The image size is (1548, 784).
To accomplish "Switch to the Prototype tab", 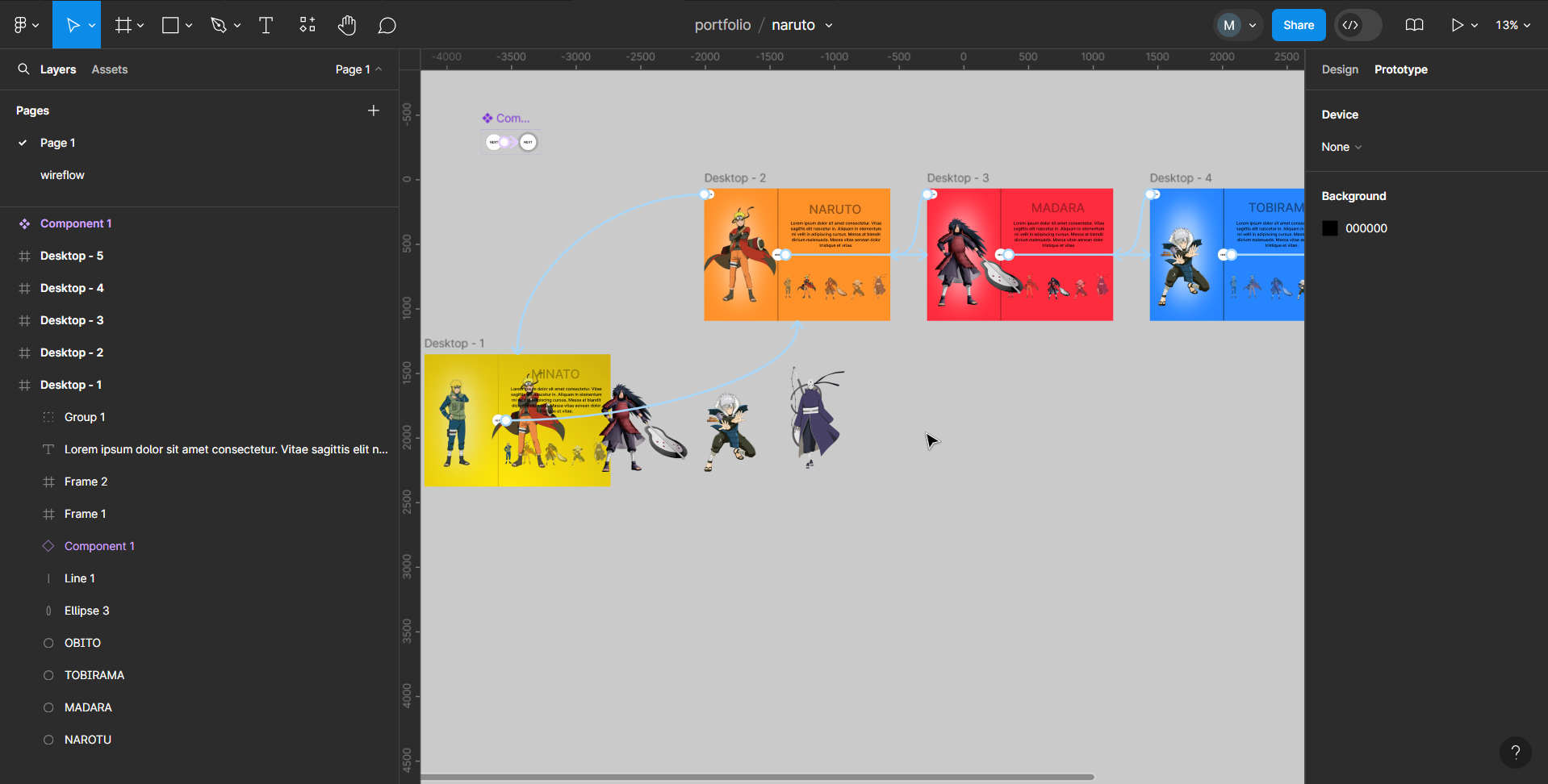I will (x=1401, y=69).
